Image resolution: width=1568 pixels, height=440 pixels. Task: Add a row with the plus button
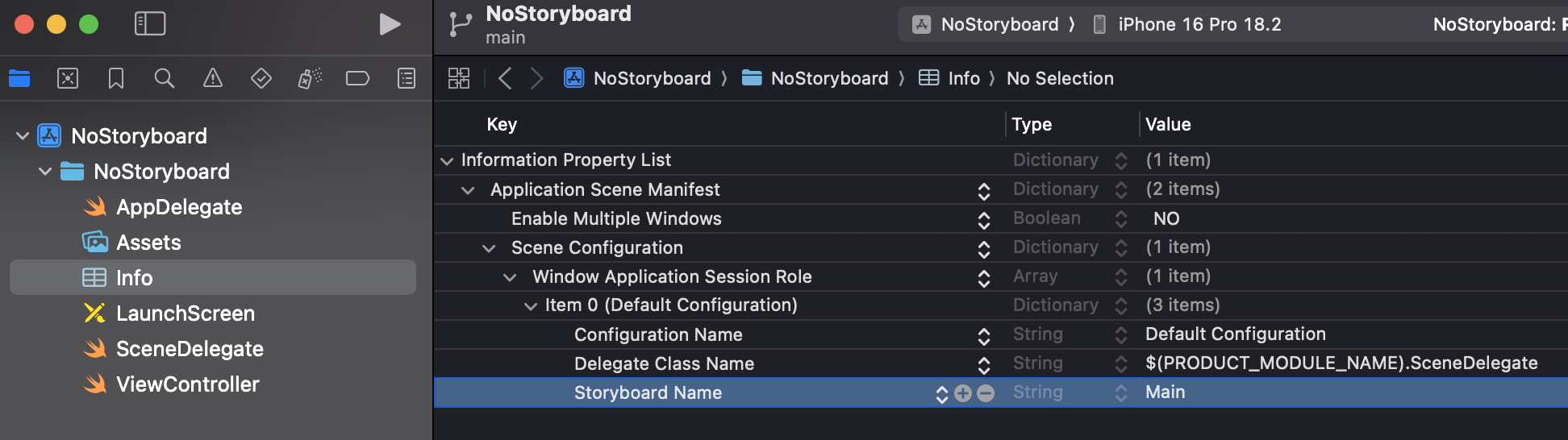(963, 393)
